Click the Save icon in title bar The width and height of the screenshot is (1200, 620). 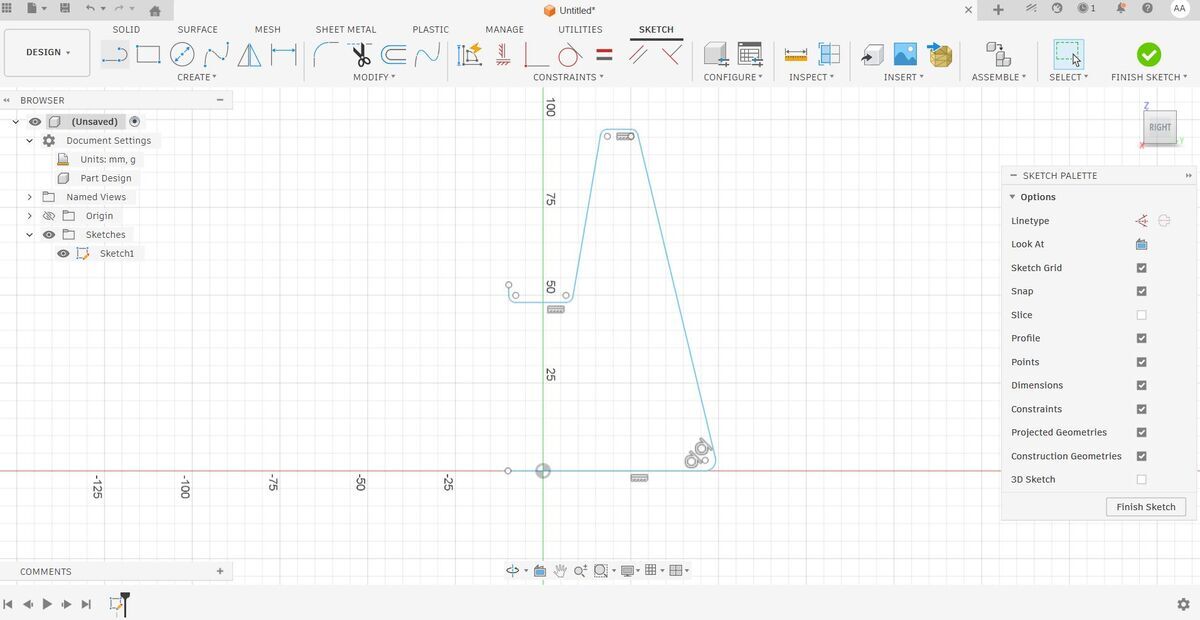point(65,9)
